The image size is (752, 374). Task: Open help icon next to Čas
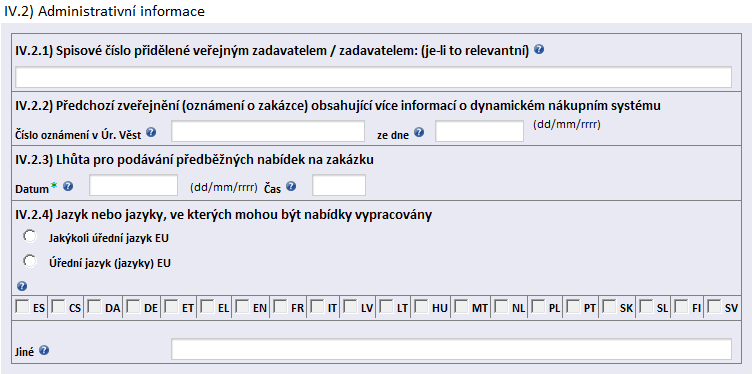[x=291, y=187]
